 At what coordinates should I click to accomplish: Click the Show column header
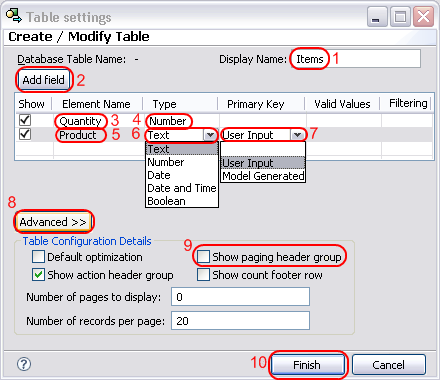(x=32, y=104)
